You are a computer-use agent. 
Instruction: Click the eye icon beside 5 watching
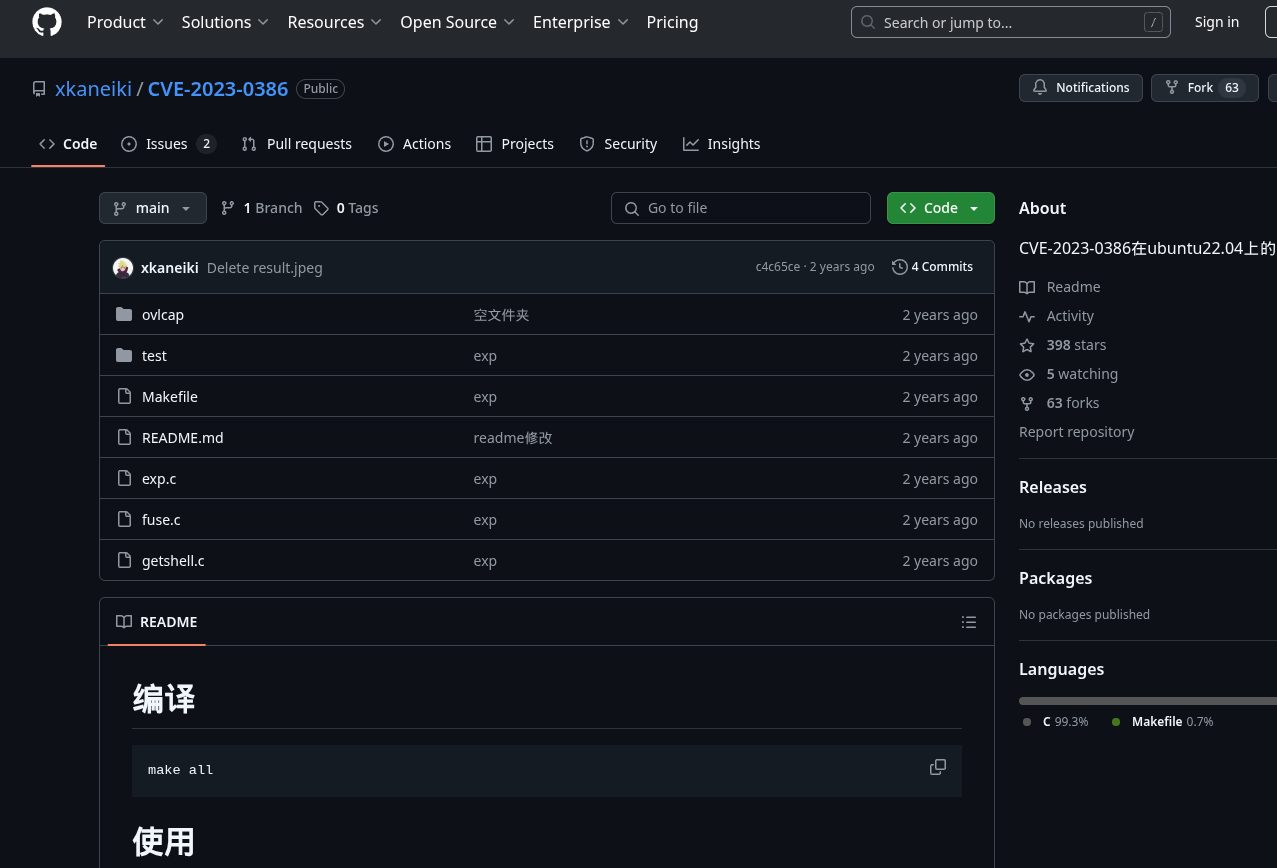tap(1027, 374)
